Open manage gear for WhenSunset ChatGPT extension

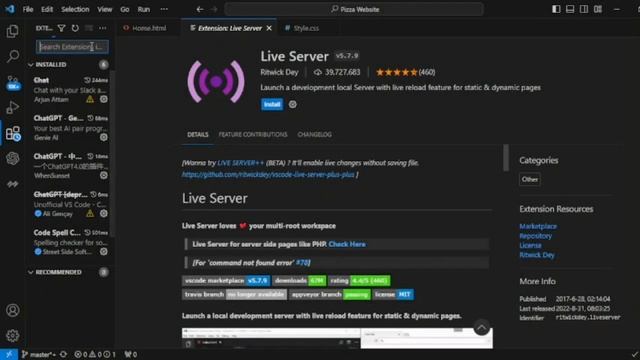click(x=104, y=175)
